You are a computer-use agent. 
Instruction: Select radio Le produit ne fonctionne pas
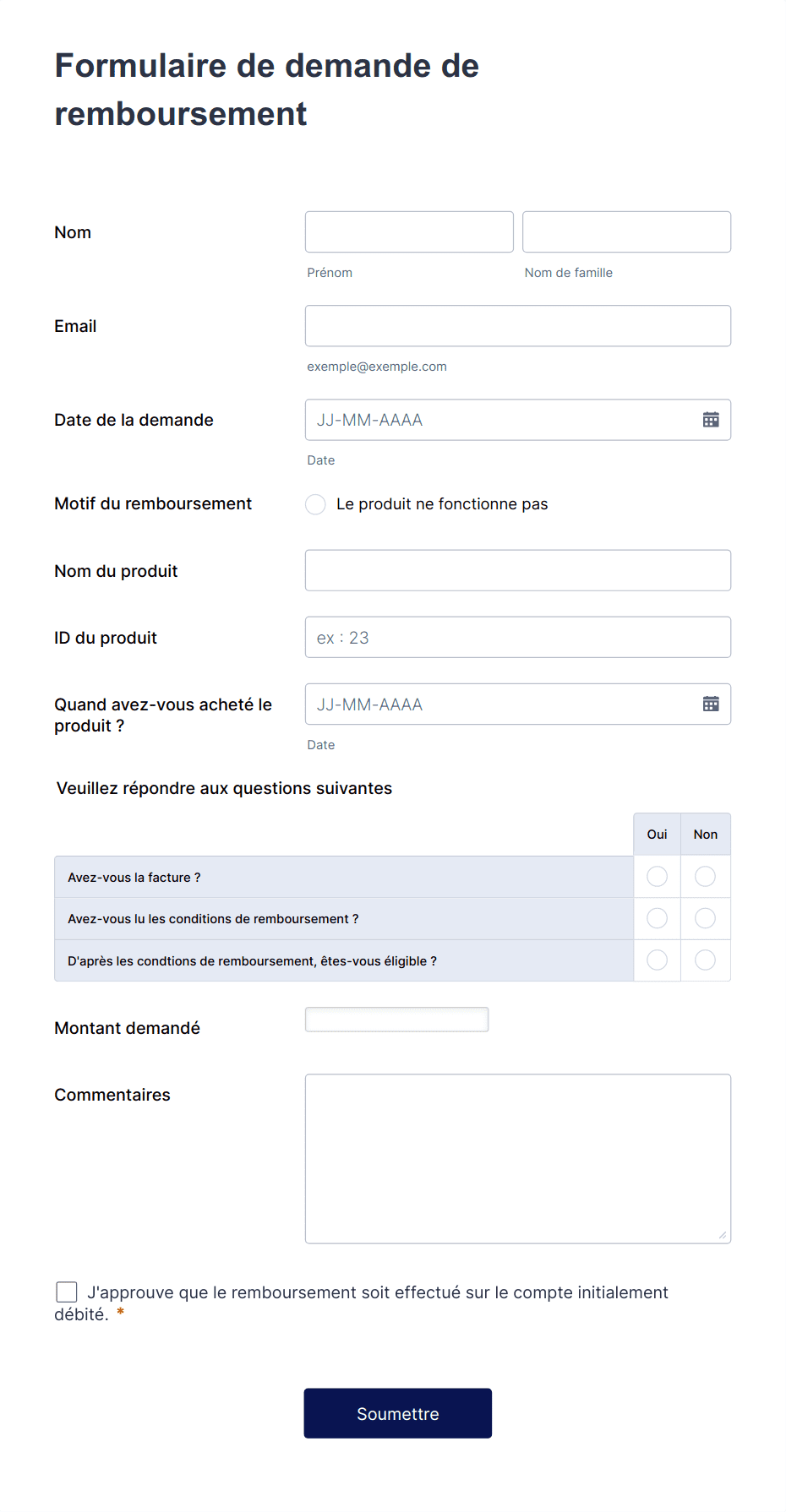(x=315, y=503)
